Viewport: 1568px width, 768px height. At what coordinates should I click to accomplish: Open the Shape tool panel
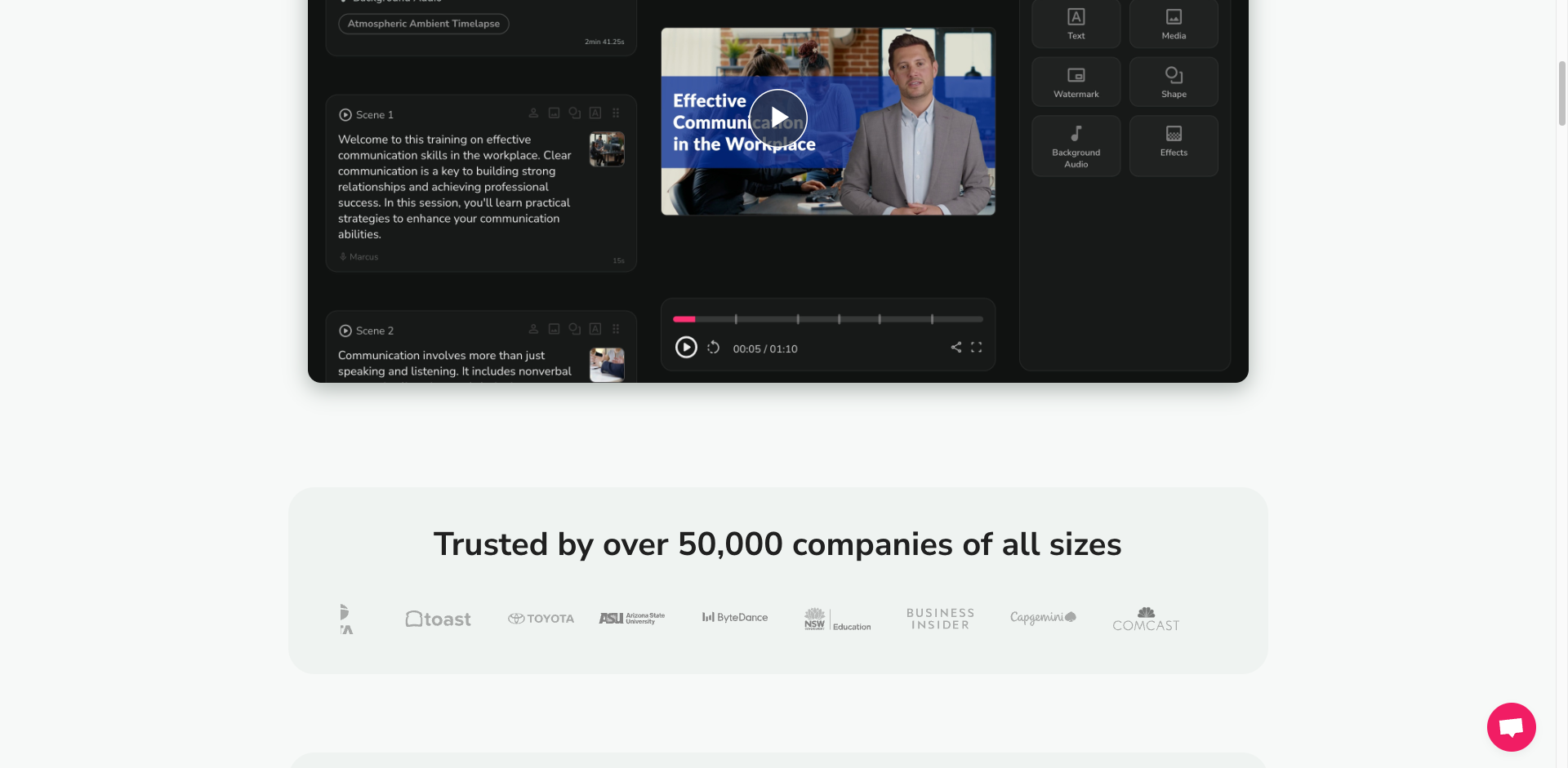pyautogui.click(x=1174, y=82)
